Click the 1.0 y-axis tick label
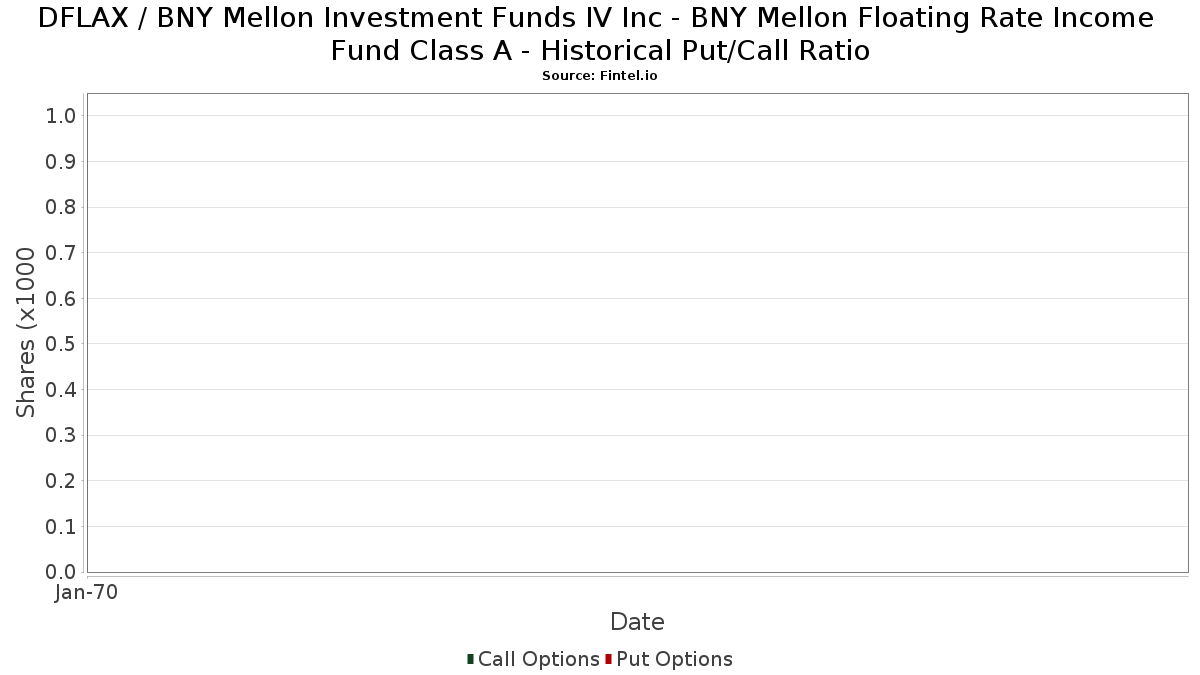This screenshot has height=675, width=1200. tap(61, 116)
